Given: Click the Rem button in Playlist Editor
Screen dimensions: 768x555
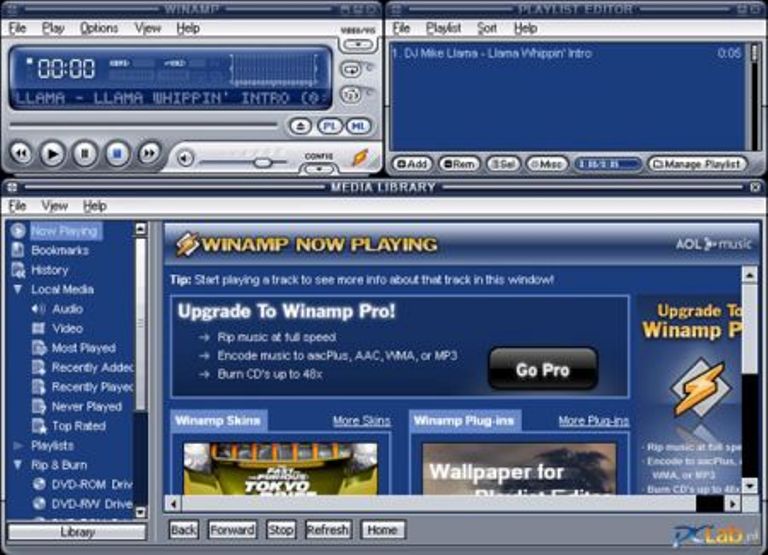Looking at the screenshot, I should 459,164.
